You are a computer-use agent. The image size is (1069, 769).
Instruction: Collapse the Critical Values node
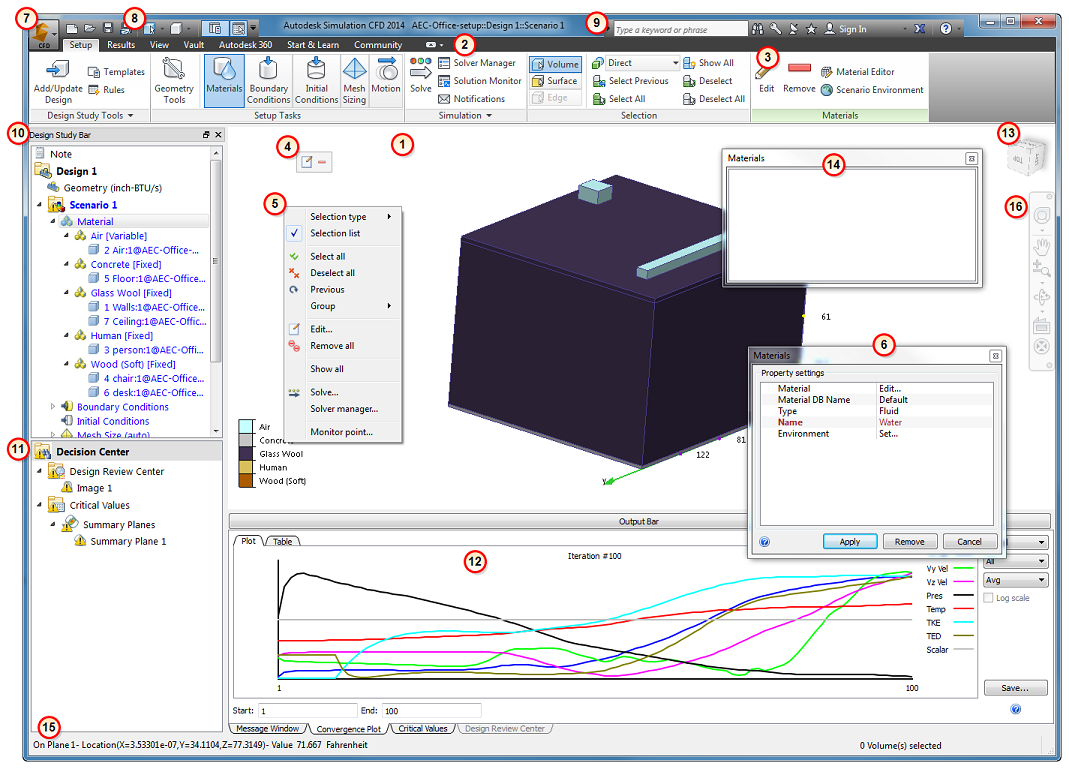tap(40, 505)
